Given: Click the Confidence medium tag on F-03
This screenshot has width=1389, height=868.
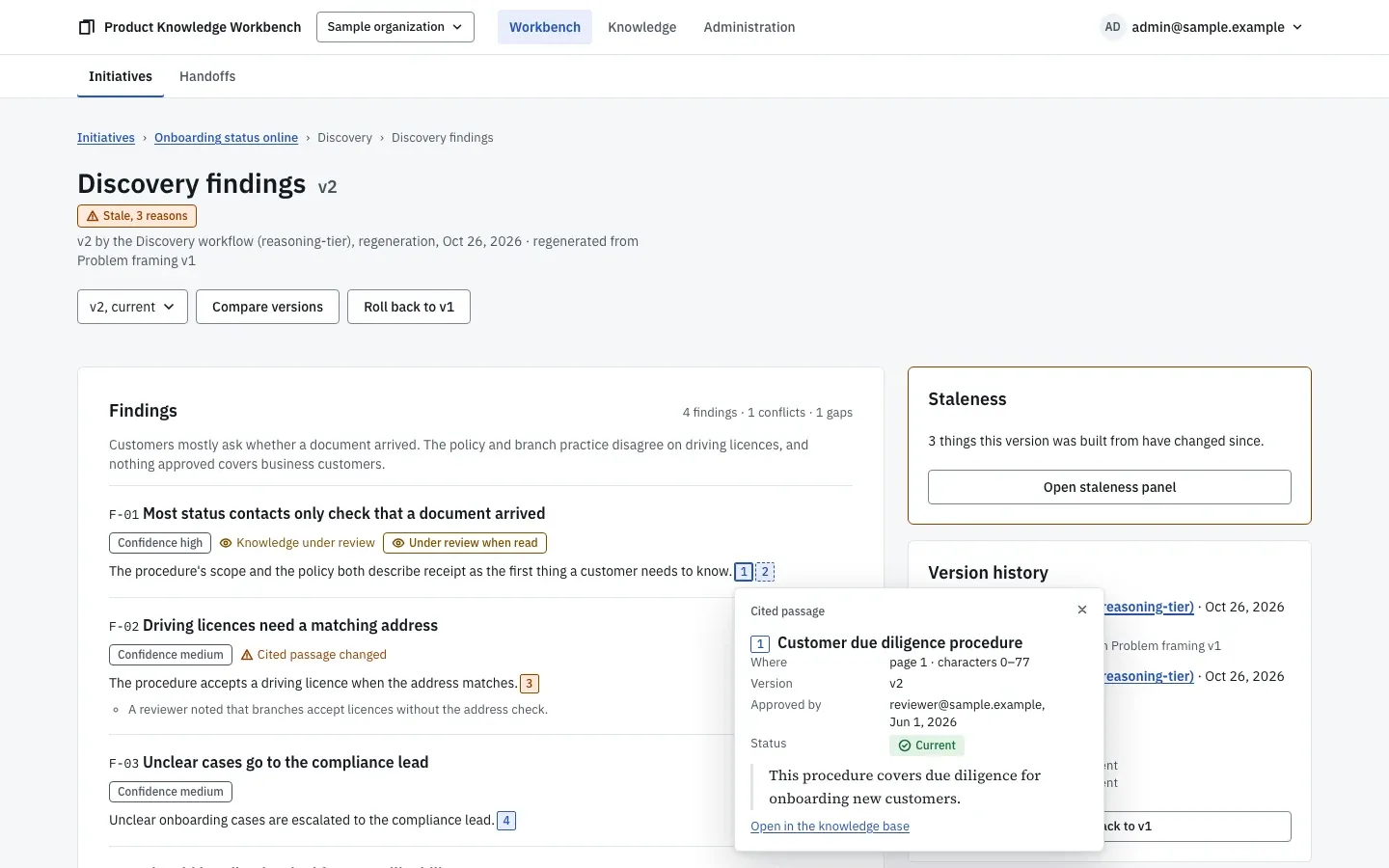Looking at the screenshot, I should pyautogui.click(x=171, y=792).
